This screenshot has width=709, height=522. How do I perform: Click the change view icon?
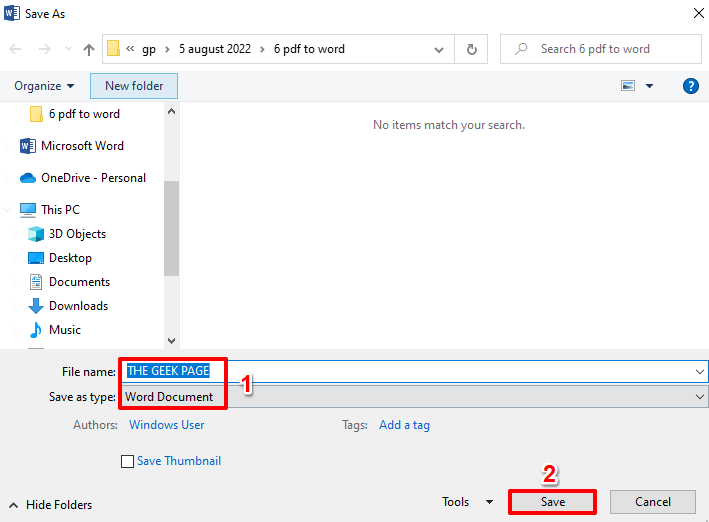[x=629, y=86]
